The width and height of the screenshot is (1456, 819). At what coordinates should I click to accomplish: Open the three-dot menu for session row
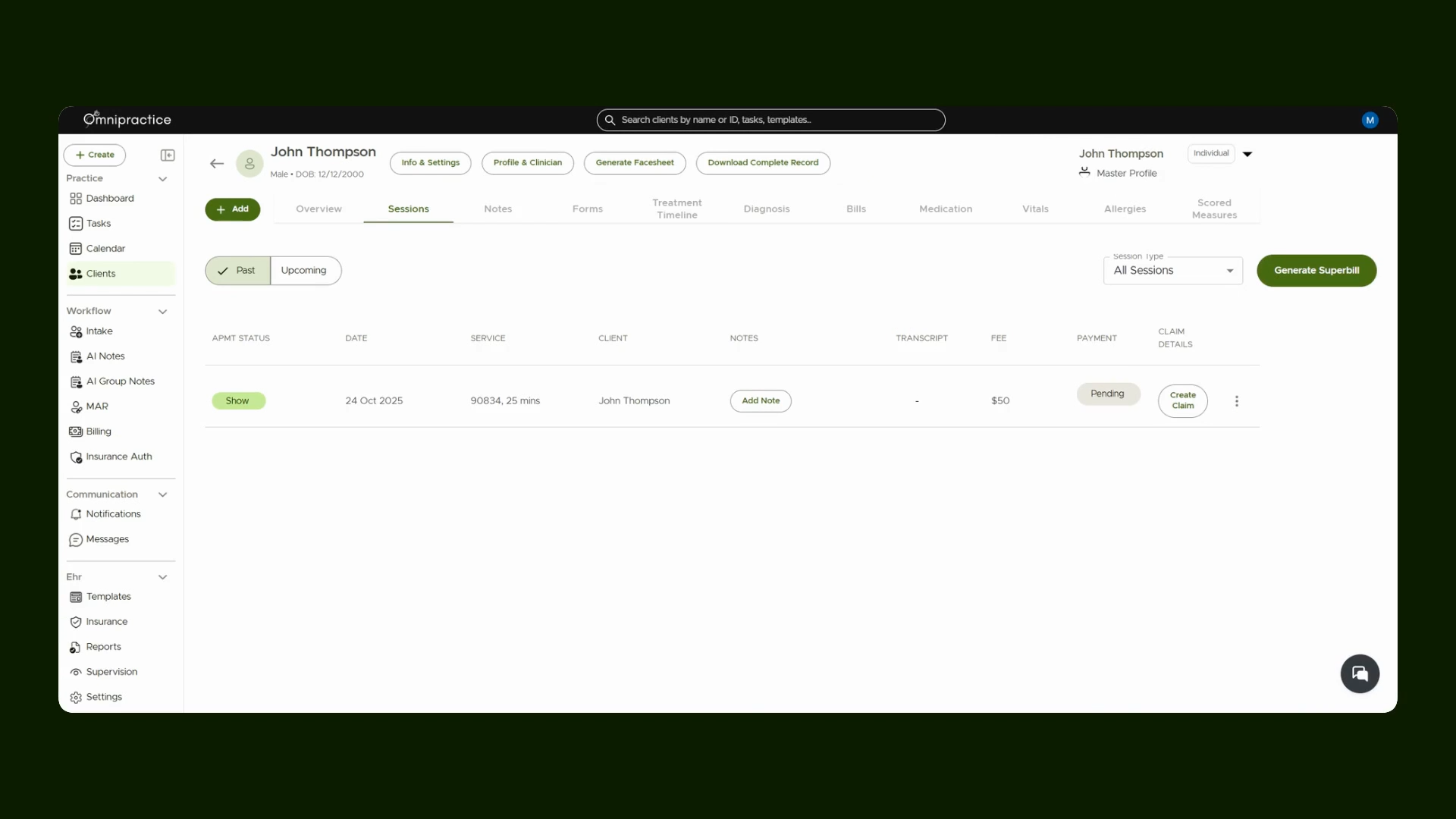[1237, 401]
